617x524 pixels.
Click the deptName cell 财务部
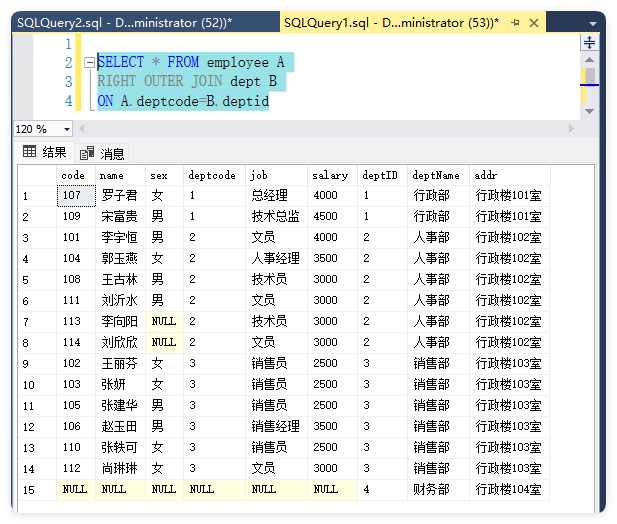click(x=438, y=490)
